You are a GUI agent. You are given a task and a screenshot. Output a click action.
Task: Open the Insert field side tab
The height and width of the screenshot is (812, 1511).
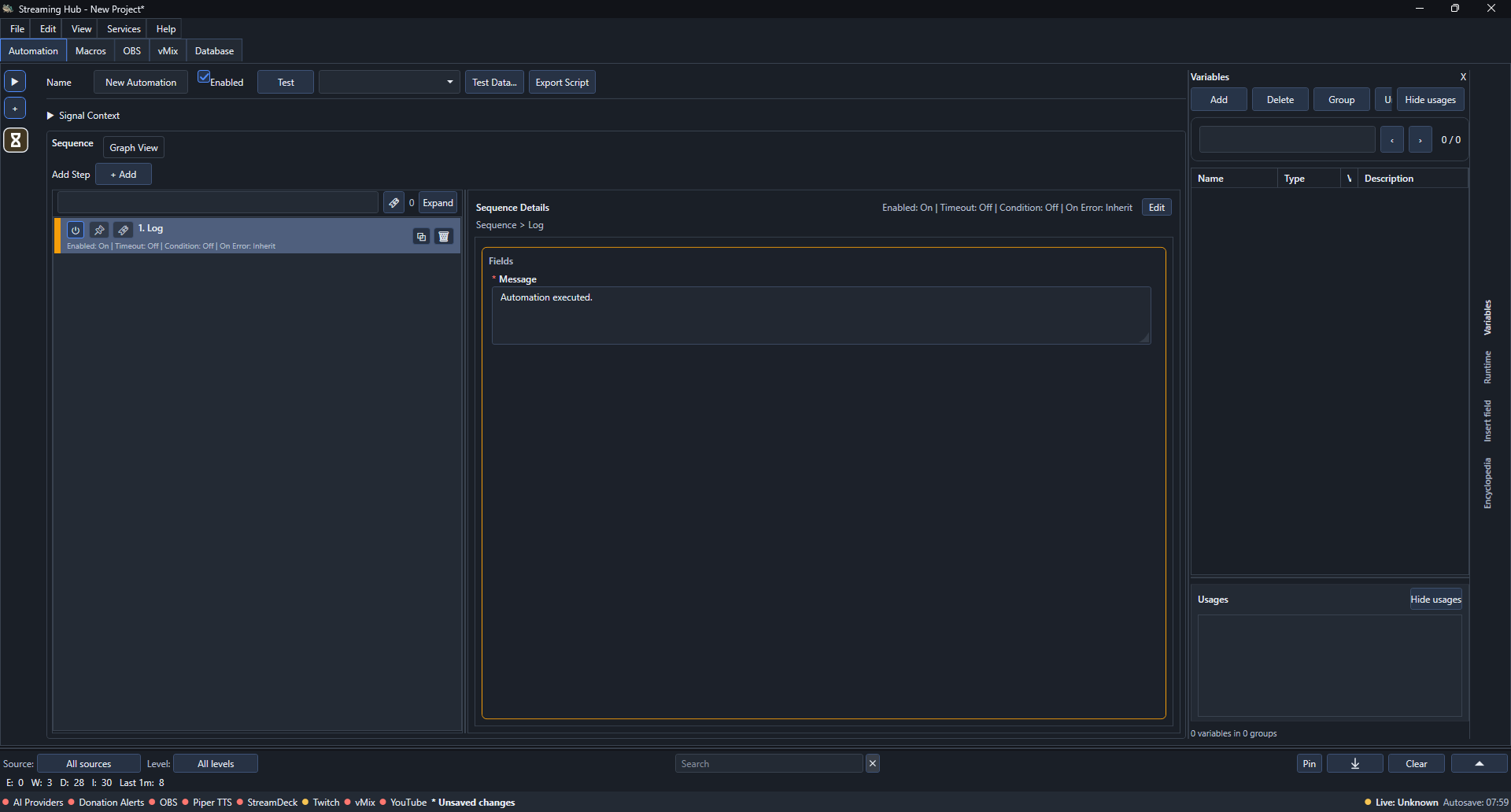tap(1487, 421)
